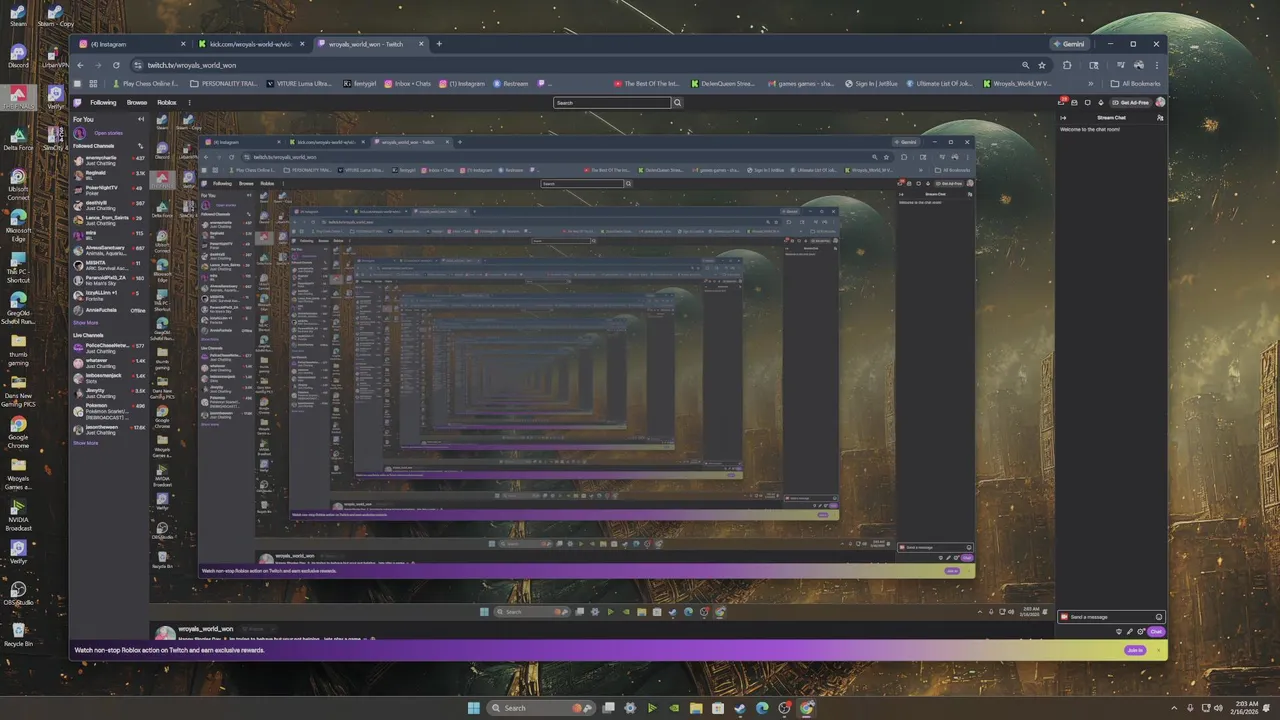Open a new browser tab

[x=438, y=44]
